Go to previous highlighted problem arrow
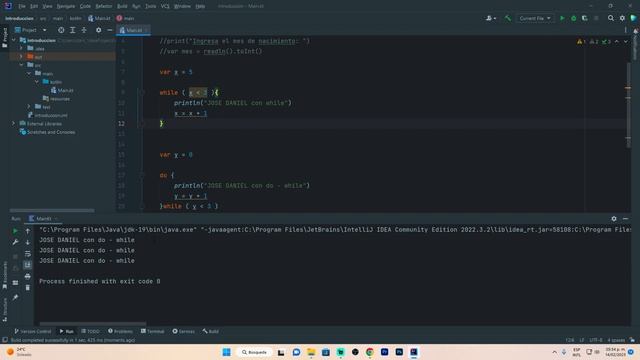This screenshot has width=640, height=360. coord(617,42)
